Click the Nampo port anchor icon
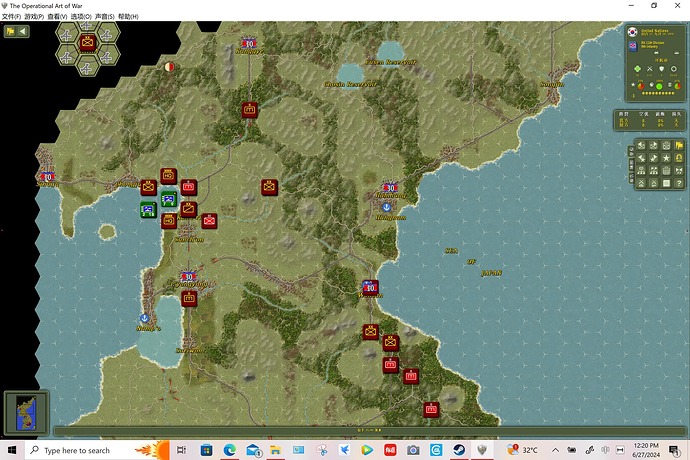 144,318
